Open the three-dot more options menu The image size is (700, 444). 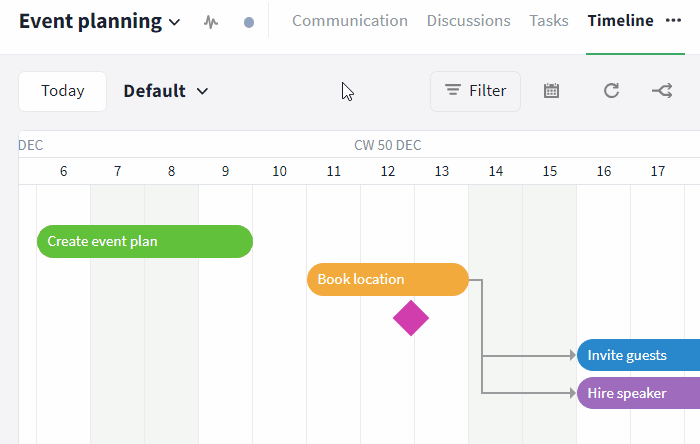pyautogui.click(x=673, y=20)
